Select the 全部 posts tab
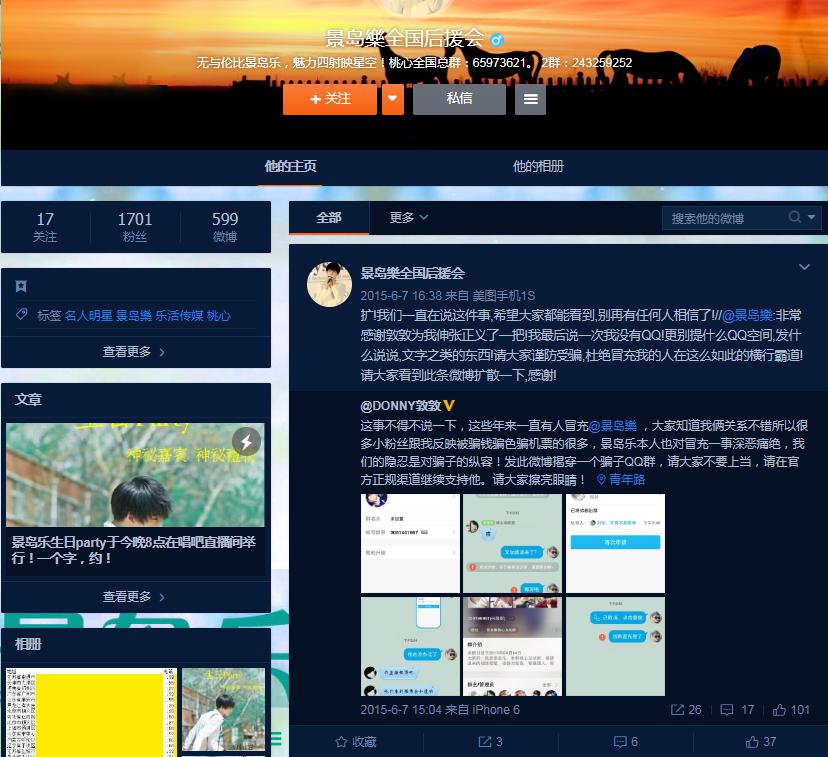 (328, 217)
